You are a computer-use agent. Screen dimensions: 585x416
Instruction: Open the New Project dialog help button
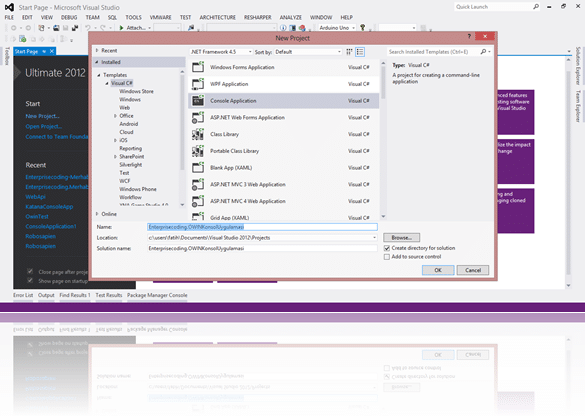pos(469,36)
